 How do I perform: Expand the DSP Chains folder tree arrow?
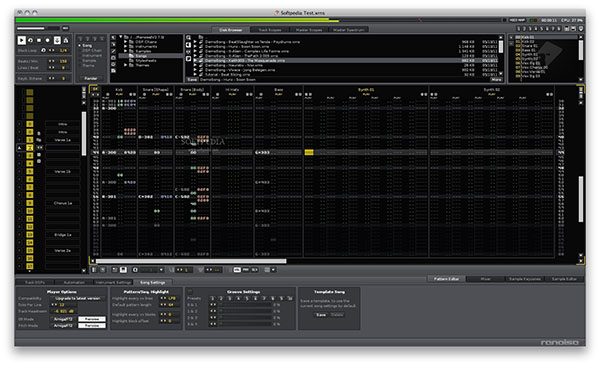pyautogui.click(x=126, y=42)
